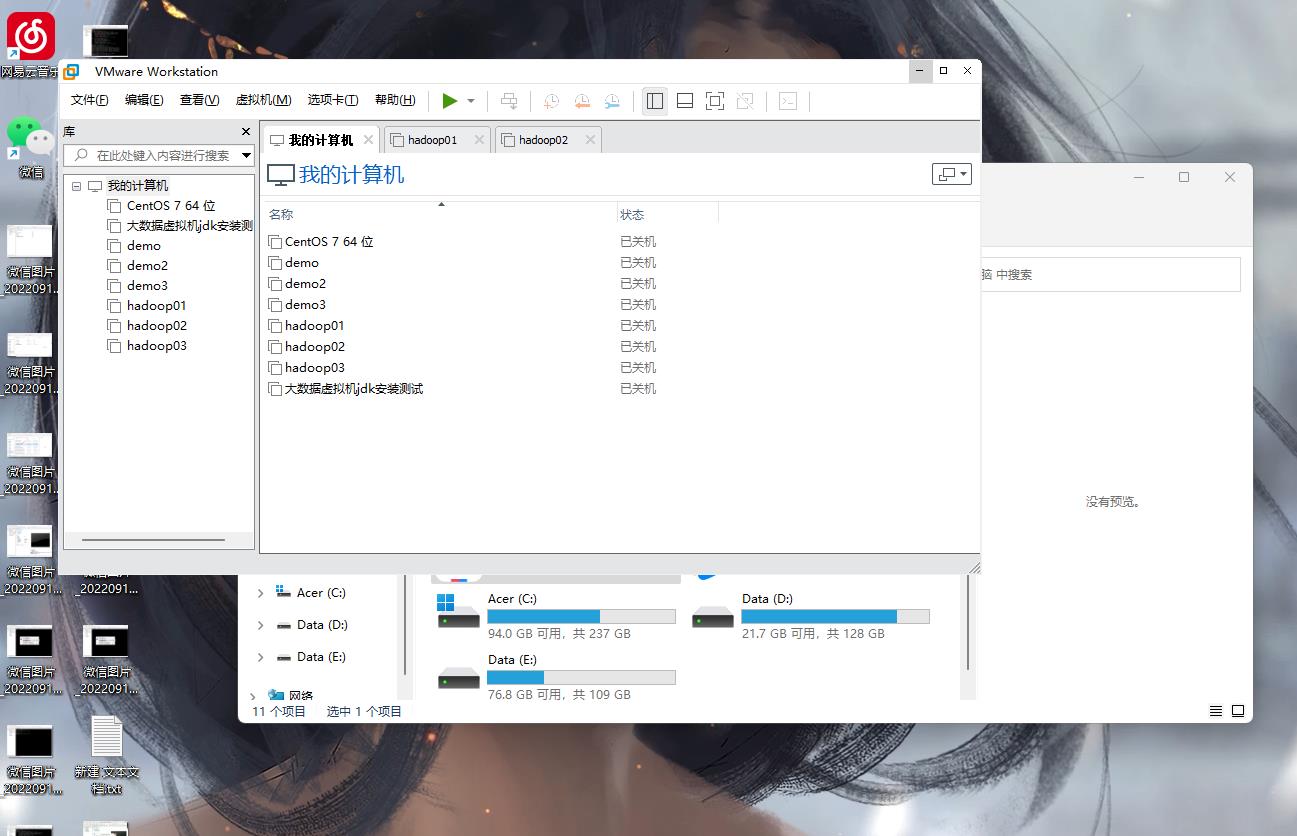Click the console view toolbar icon
Viewport: 1297px width, 836px height.
pos(788,100)
